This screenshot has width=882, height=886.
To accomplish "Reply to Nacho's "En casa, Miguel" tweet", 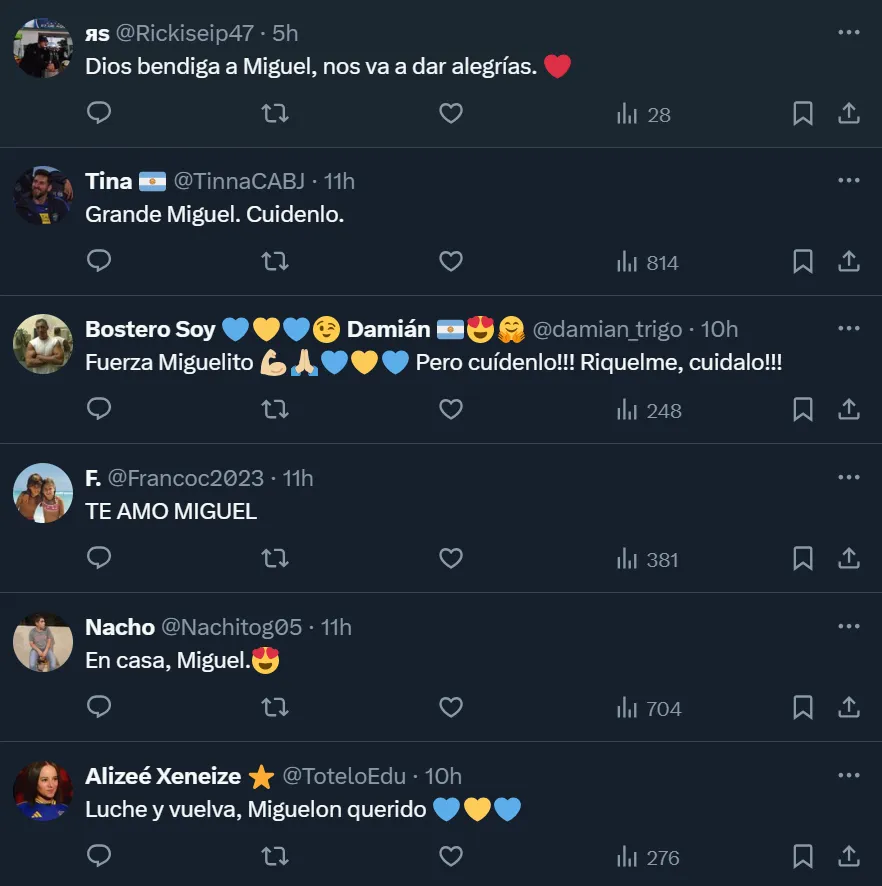I will click(x=99, y=707).
